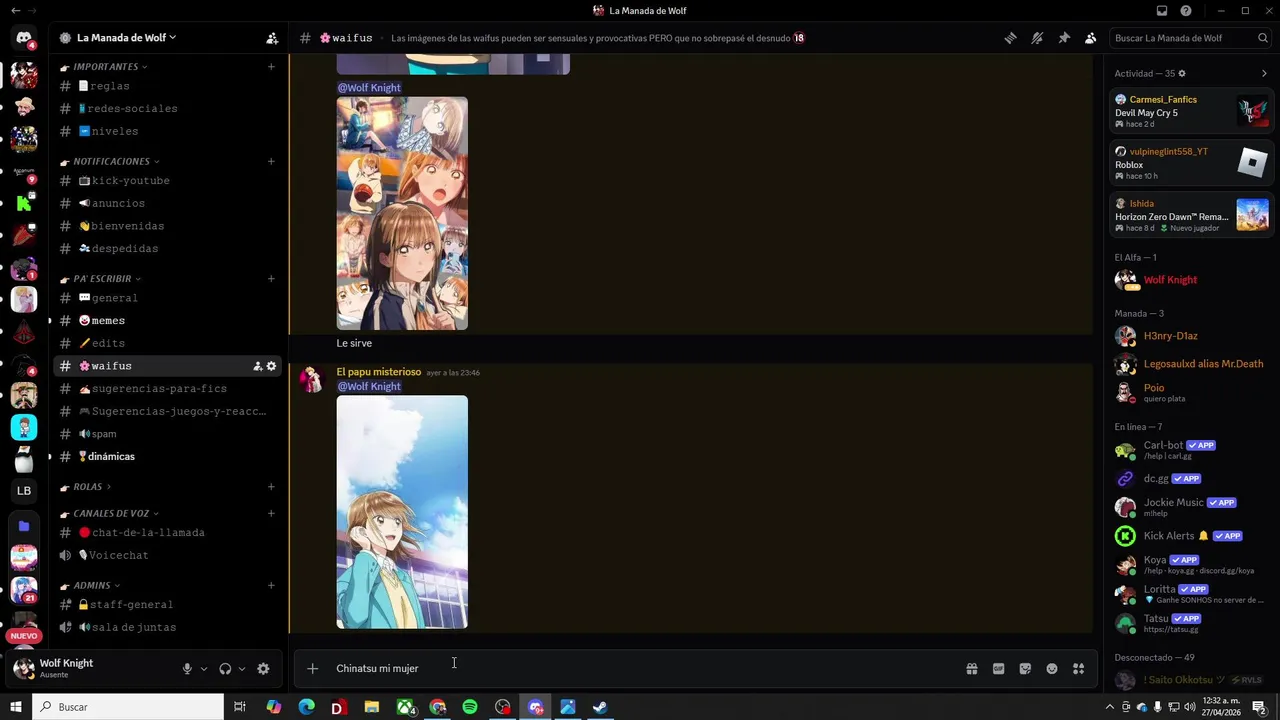Open Discord direct messages home icon

tap(24, 38)
